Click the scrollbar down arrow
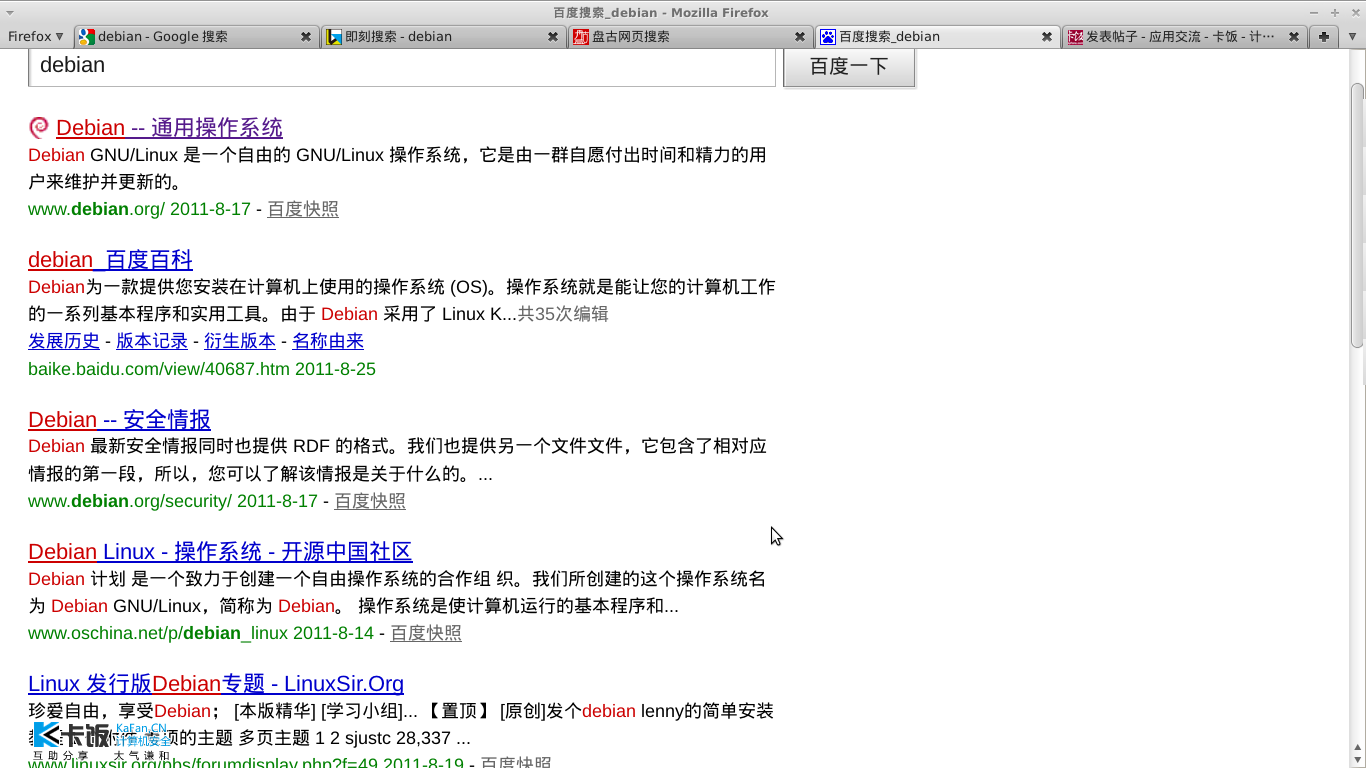The width and height of the screenshot is (1366, 768). 1357,758
